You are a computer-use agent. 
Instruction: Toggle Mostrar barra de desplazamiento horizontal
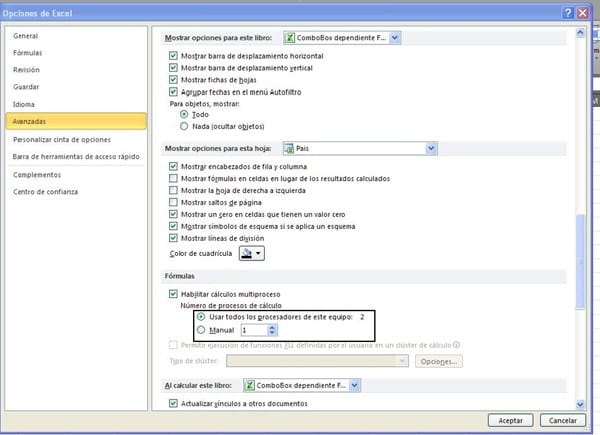(x=173, y=56)
